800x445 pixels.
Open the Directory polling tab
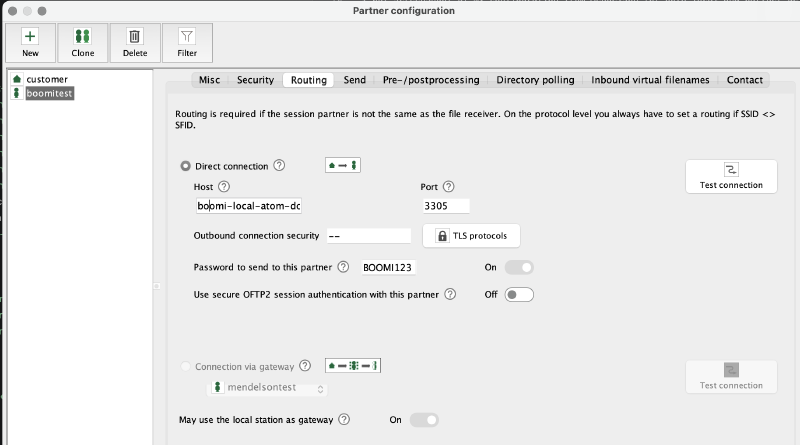[535, 80]
